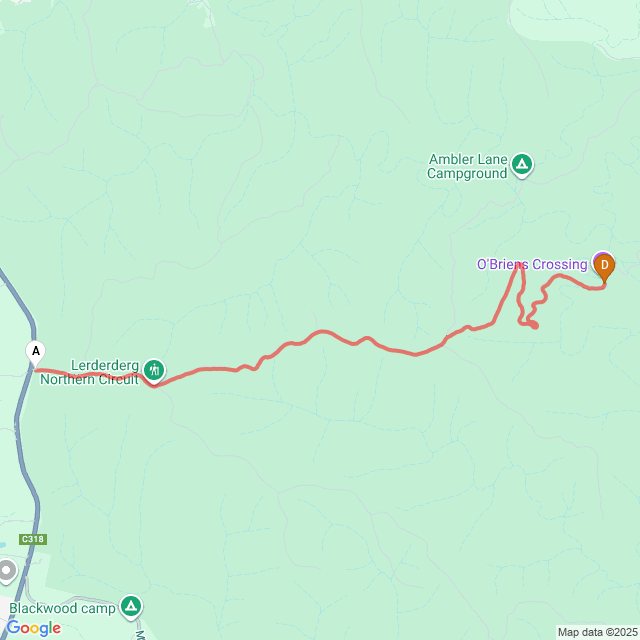
Task: Click the white route start marker A
Action: [36, 353]
